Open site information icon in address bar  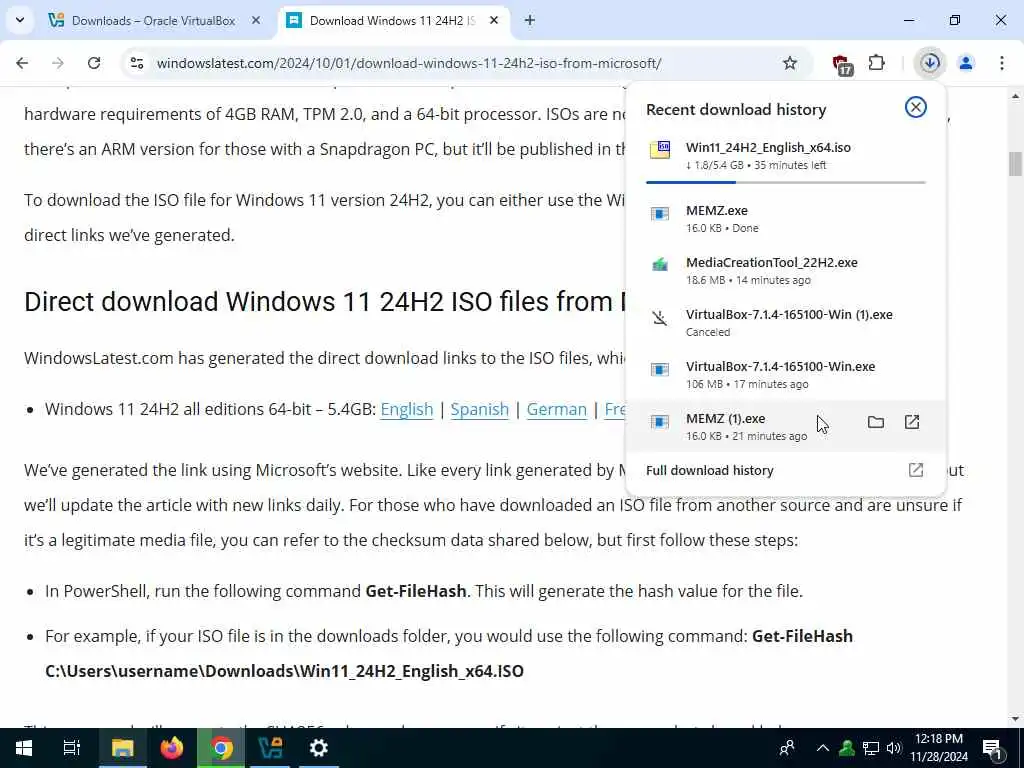click(x=136, y=63)
